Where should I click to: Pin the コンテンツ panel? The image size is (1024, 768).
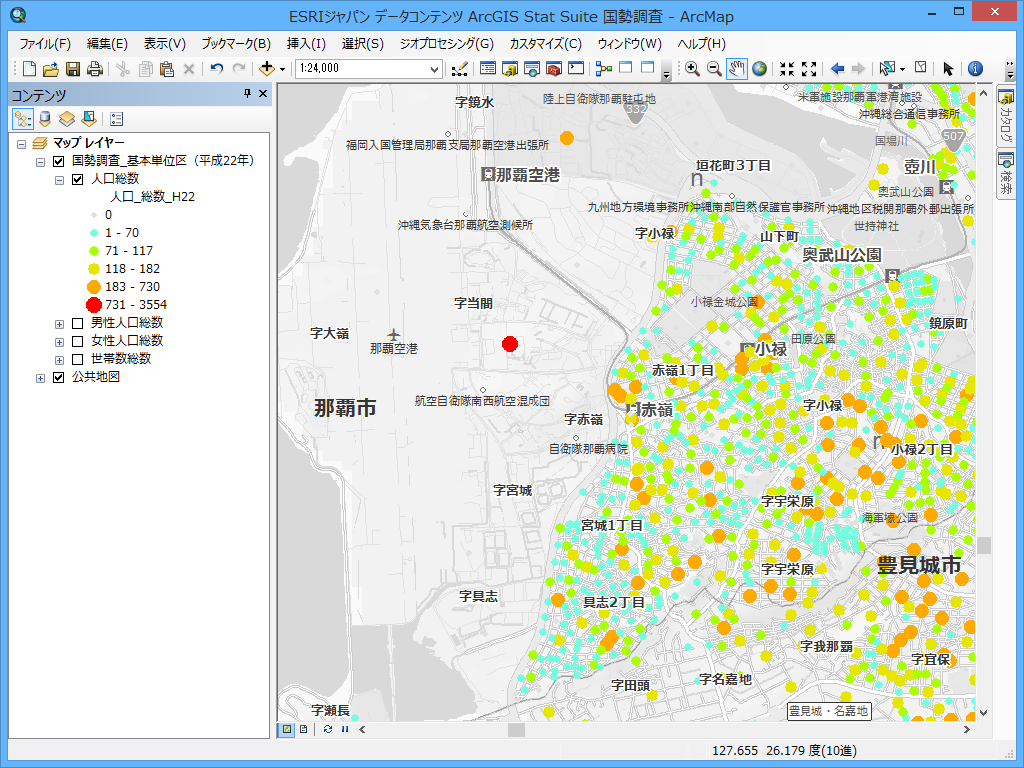[248, 94]
